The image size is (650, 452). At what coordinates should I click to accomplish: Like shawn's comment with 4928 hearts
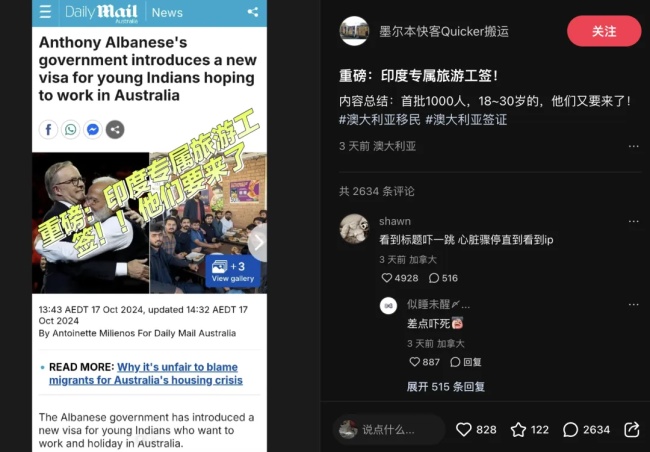400,278
